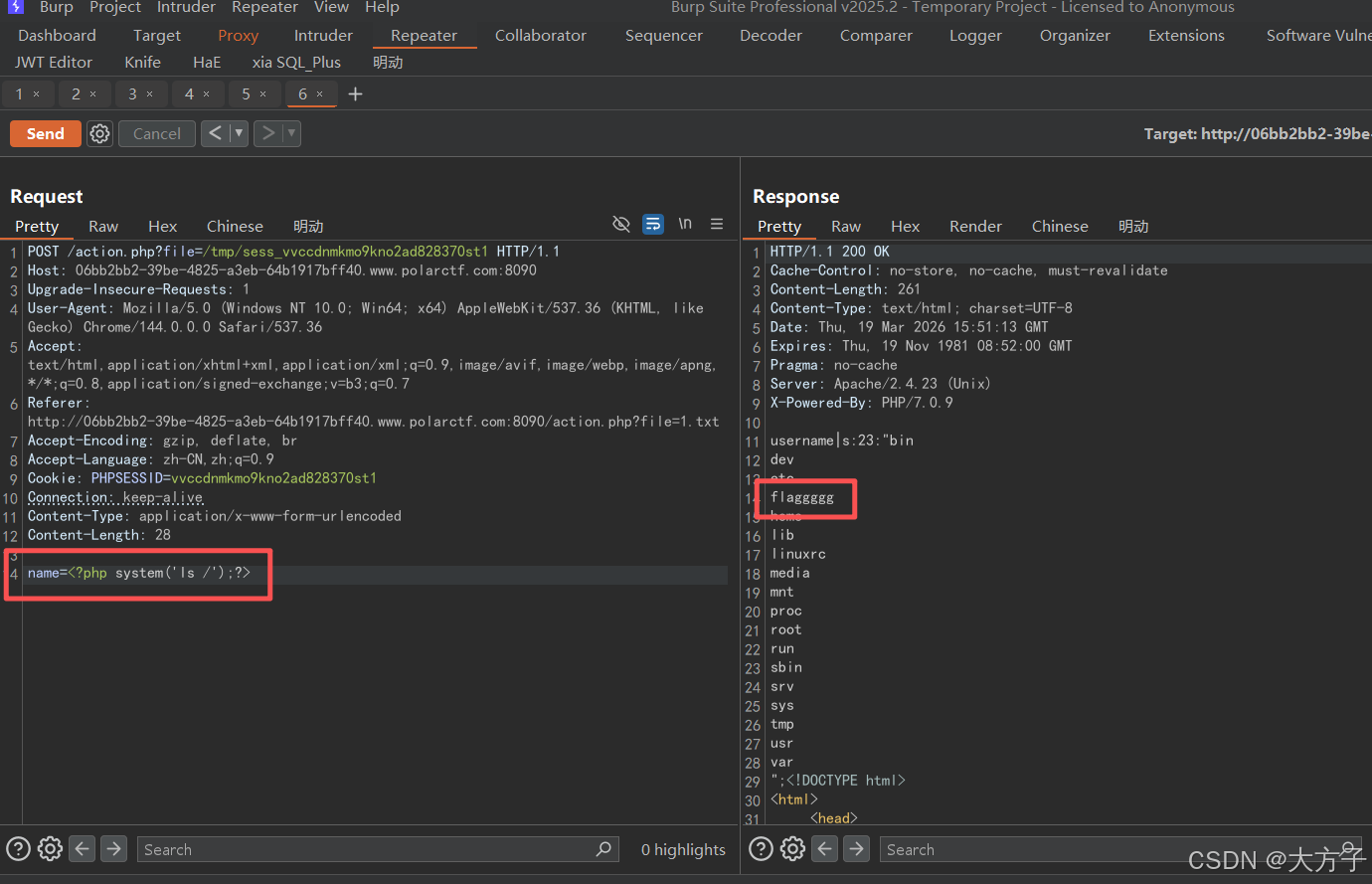1372x884 pixels.
Task: Toggle hide non-printable request content eye icon
Action: pos(621,224)
